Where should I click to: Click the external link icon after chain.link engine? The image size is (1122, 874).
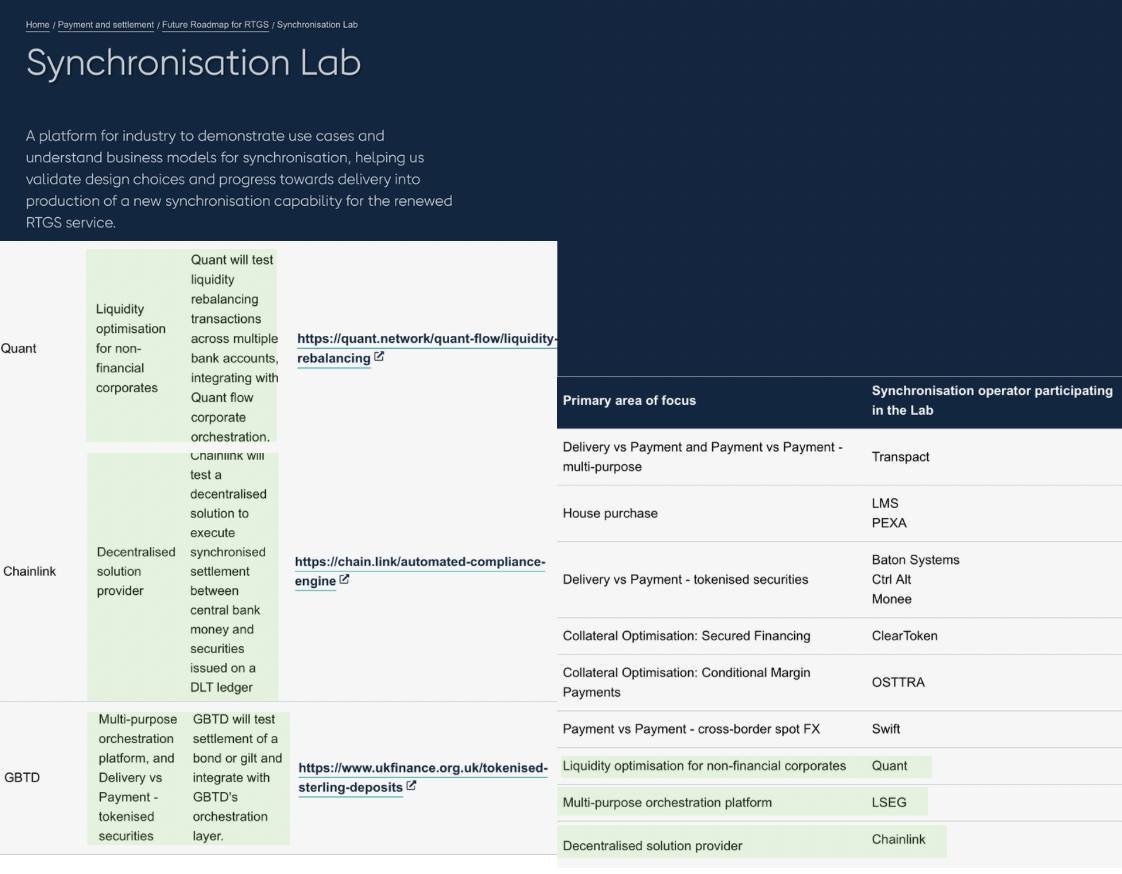(x=344, y=579)
